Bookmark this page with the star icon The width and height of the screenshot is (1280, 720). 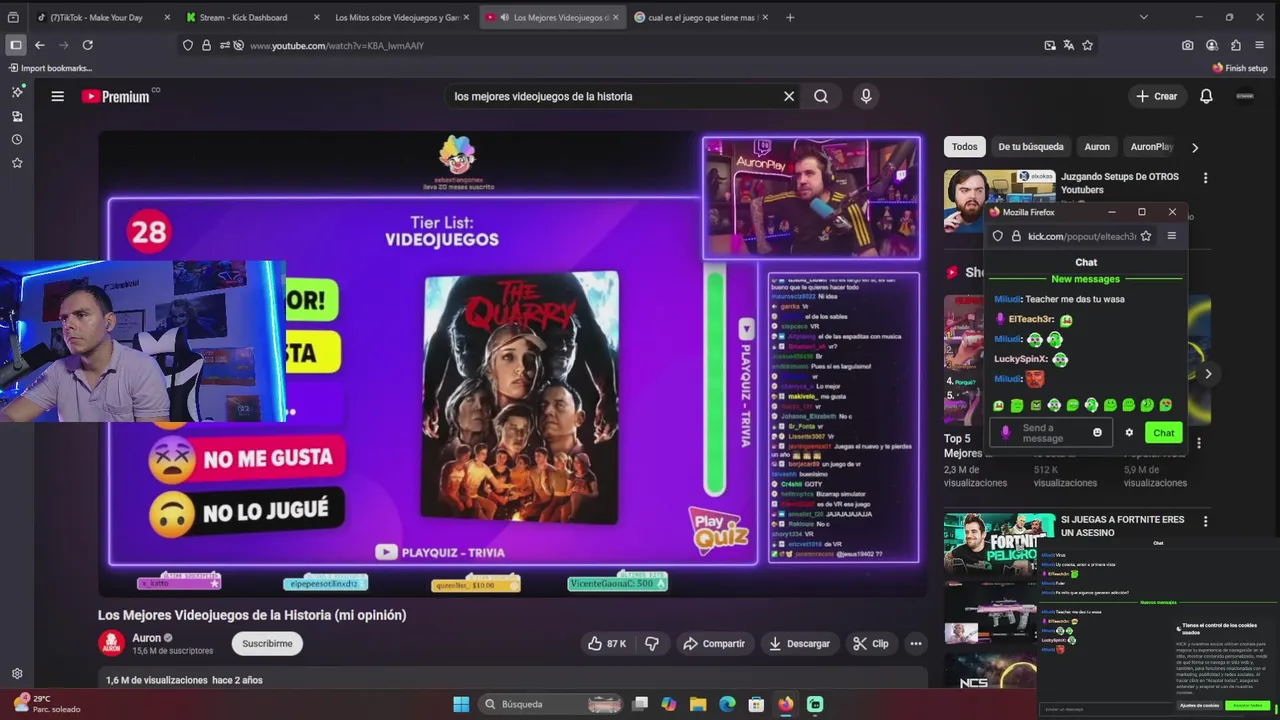pyautogui.click(x=1087, y=45)
